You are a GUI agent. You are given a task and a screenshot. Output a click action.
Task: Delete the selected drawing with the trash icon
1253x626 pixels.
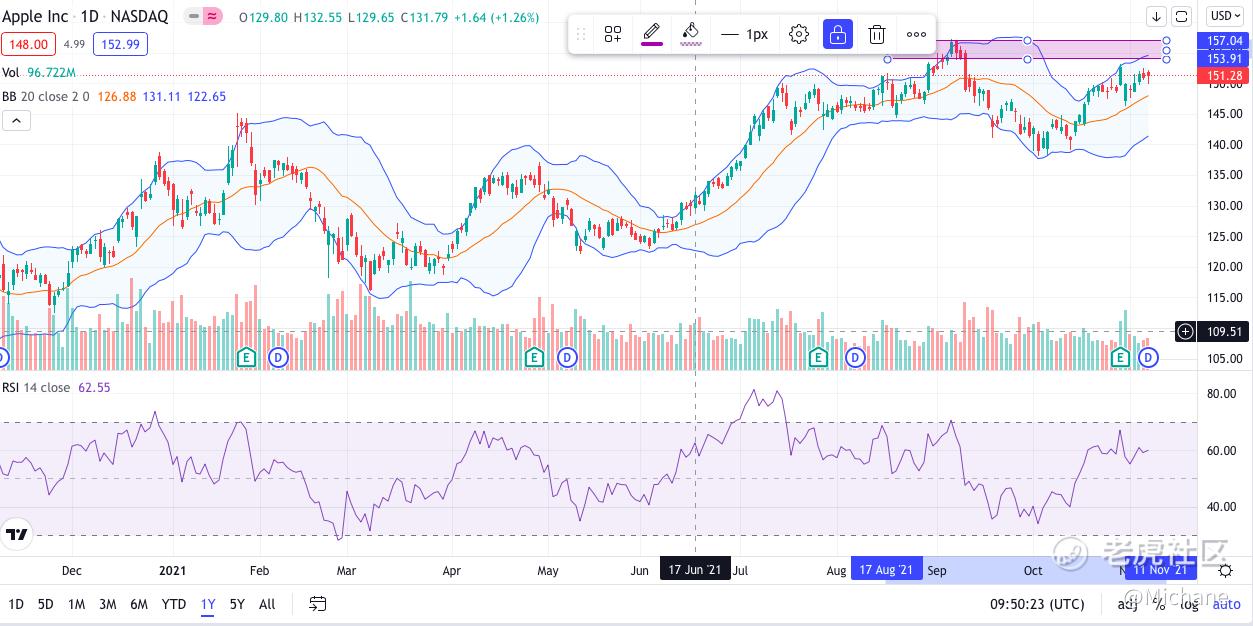click(877, 34)
